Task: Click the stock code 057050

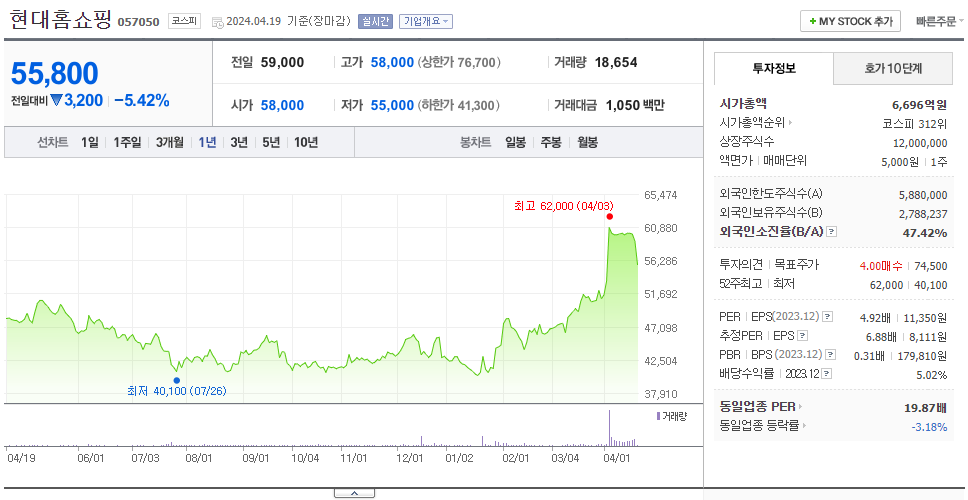Action: [x=138, y=22]
